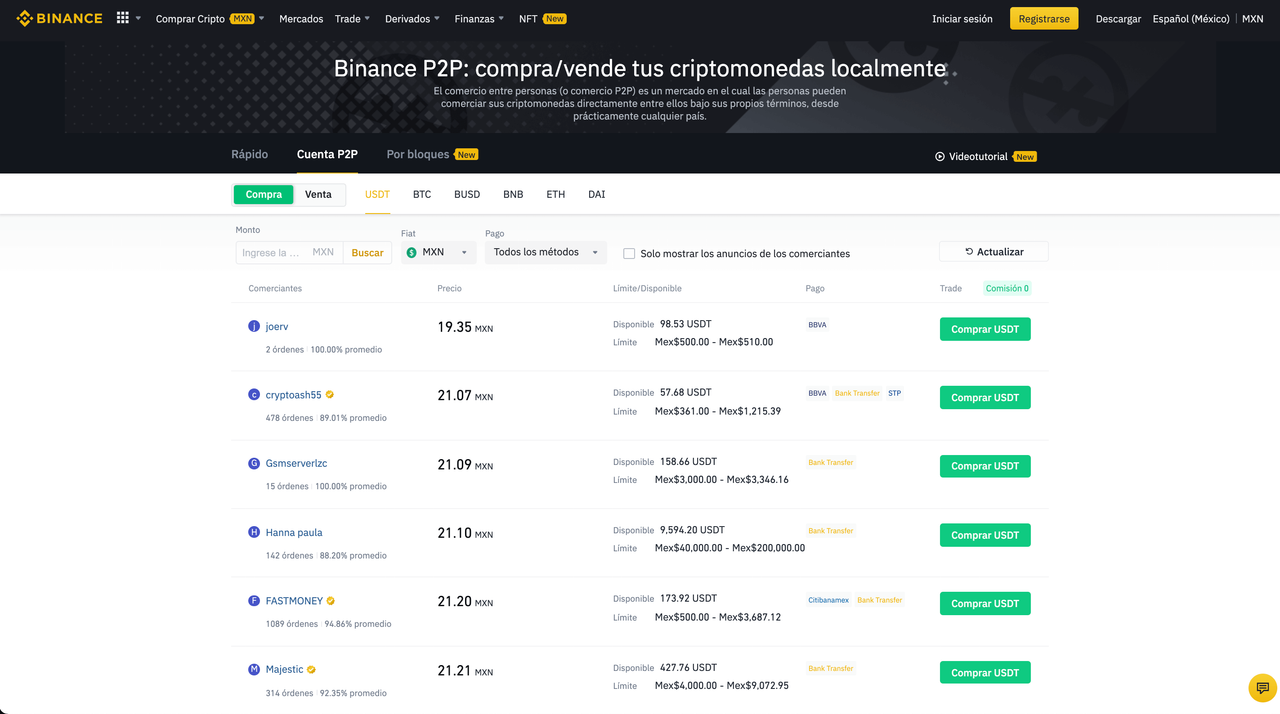Viewport: 1280px width, 714px height.
Task: Click the MXN currency icon in Fiat
Action: pyautogui.click(x=411, y=252)
